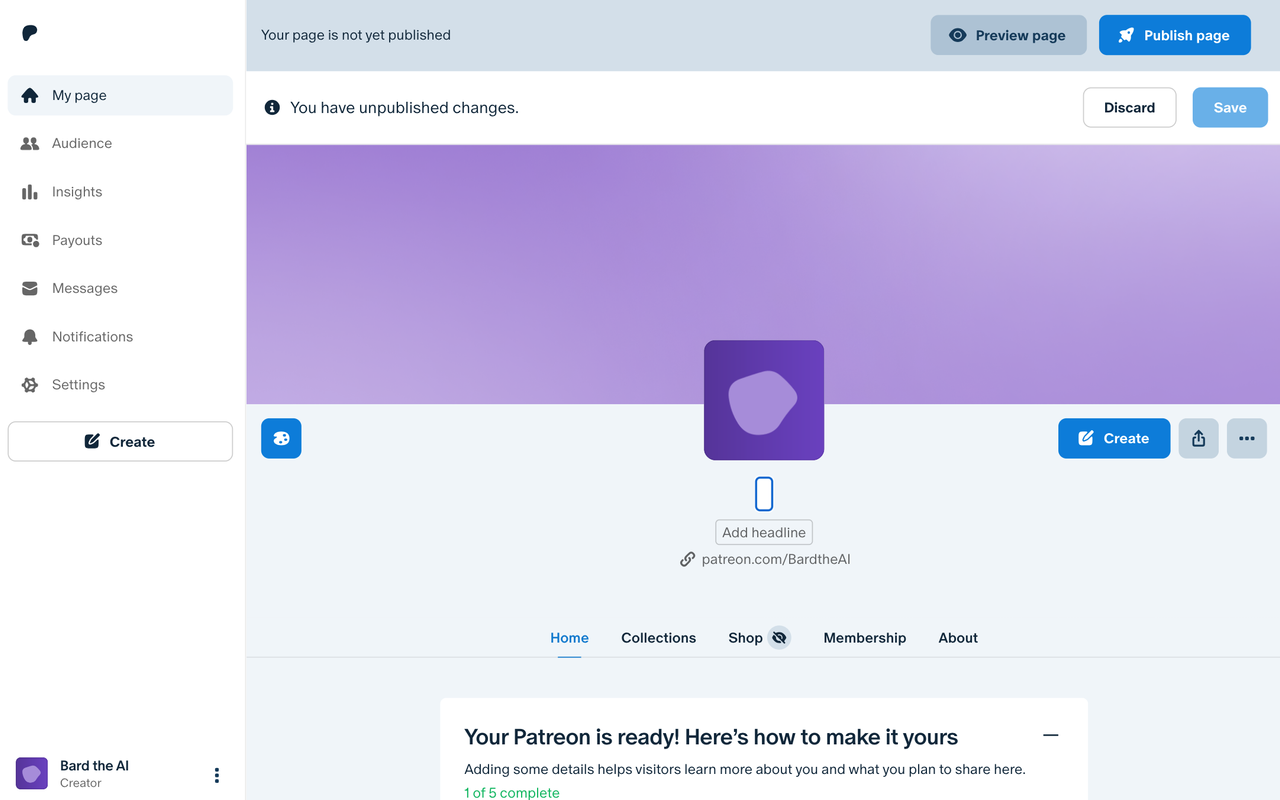The width and height of the screenshot is (1280, 800).
Task: Switch to the Collections tab
Action: 658,638
